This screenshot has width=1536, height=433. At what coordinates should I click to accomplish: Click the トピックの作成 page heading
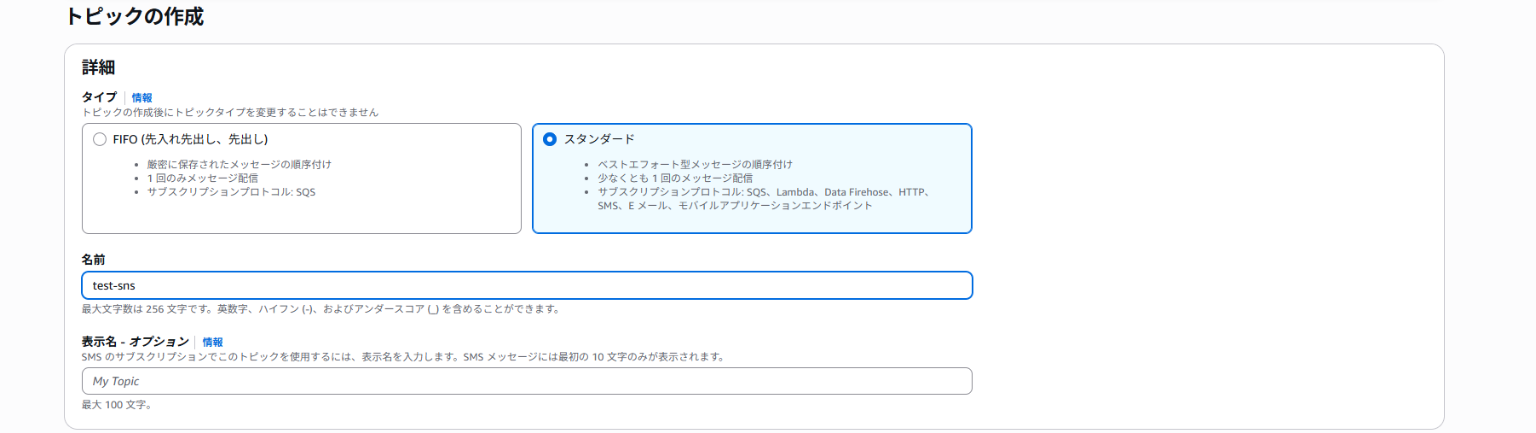click(x=134, y=17)
